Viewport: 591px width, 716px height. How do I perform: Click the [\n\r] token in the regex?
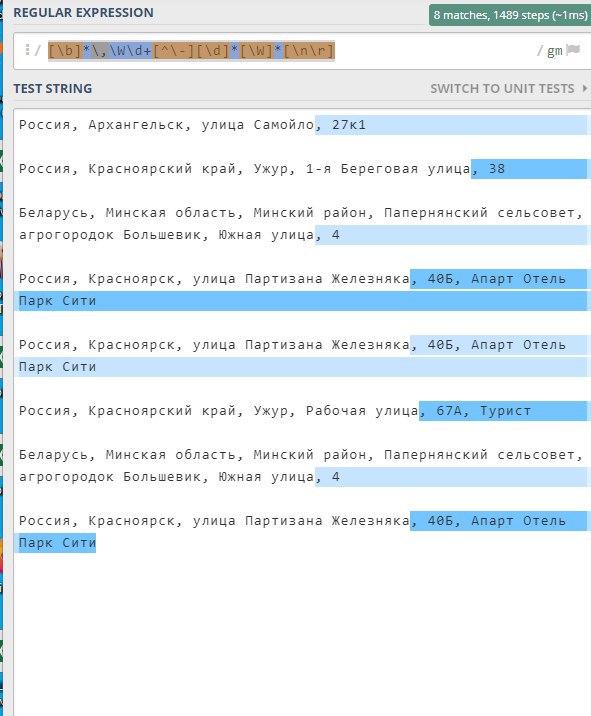pos(309,50)
